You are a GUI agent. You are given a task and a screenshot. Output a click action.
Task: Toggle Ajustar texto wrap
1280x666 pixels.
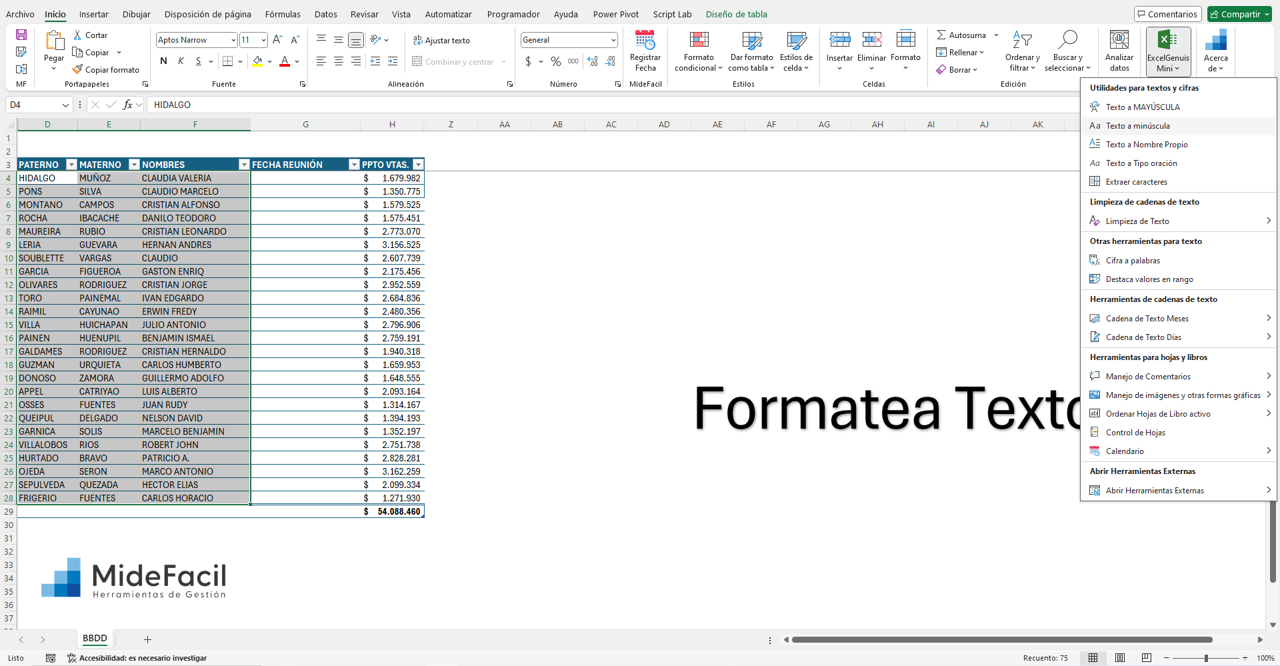441,40
